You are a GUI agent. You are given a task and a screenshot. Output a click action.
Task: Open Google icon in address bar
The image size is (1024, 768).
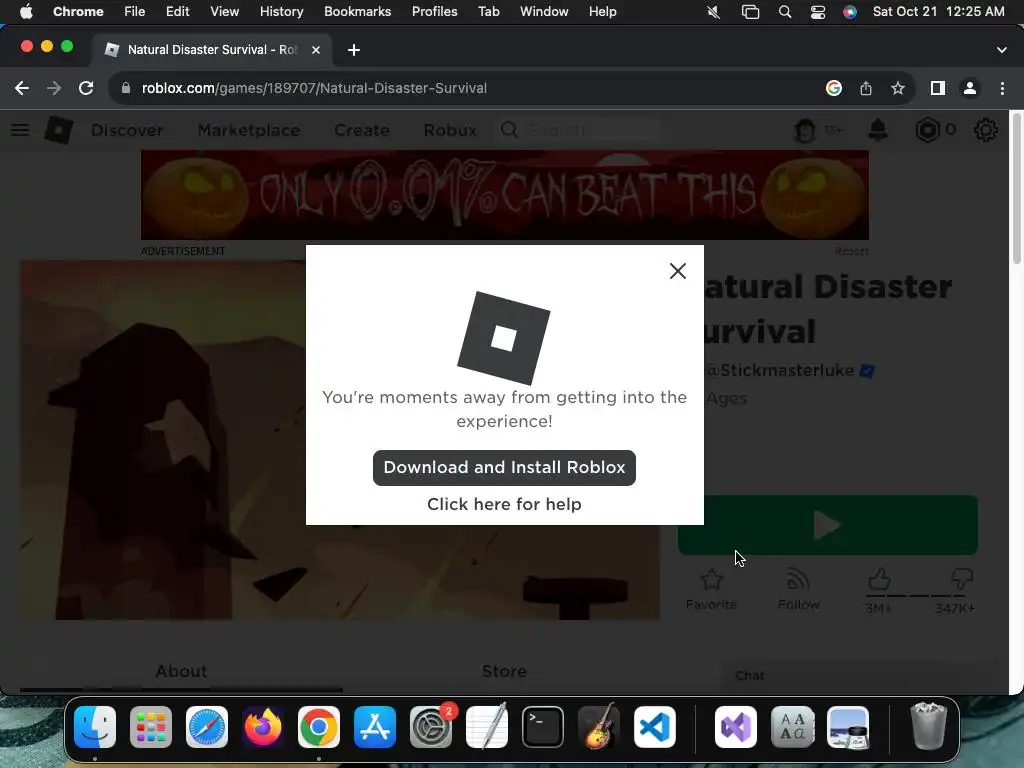tap(833, 88)
